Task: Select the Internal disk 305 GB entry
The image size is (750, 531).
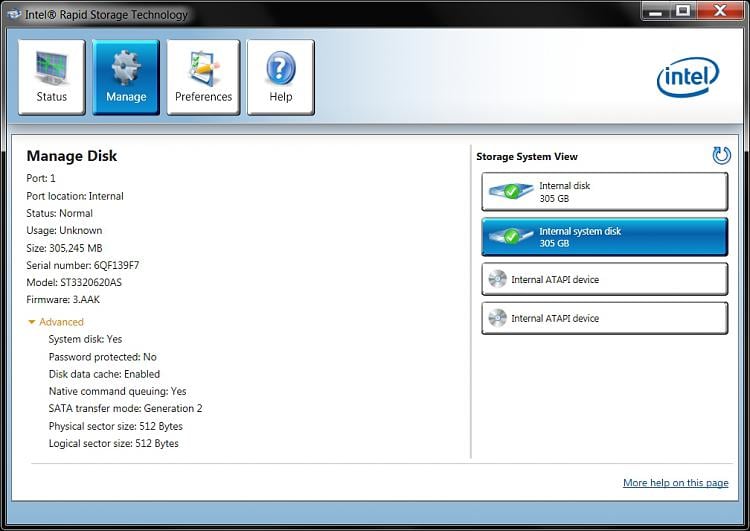Action: coord(605,192)
